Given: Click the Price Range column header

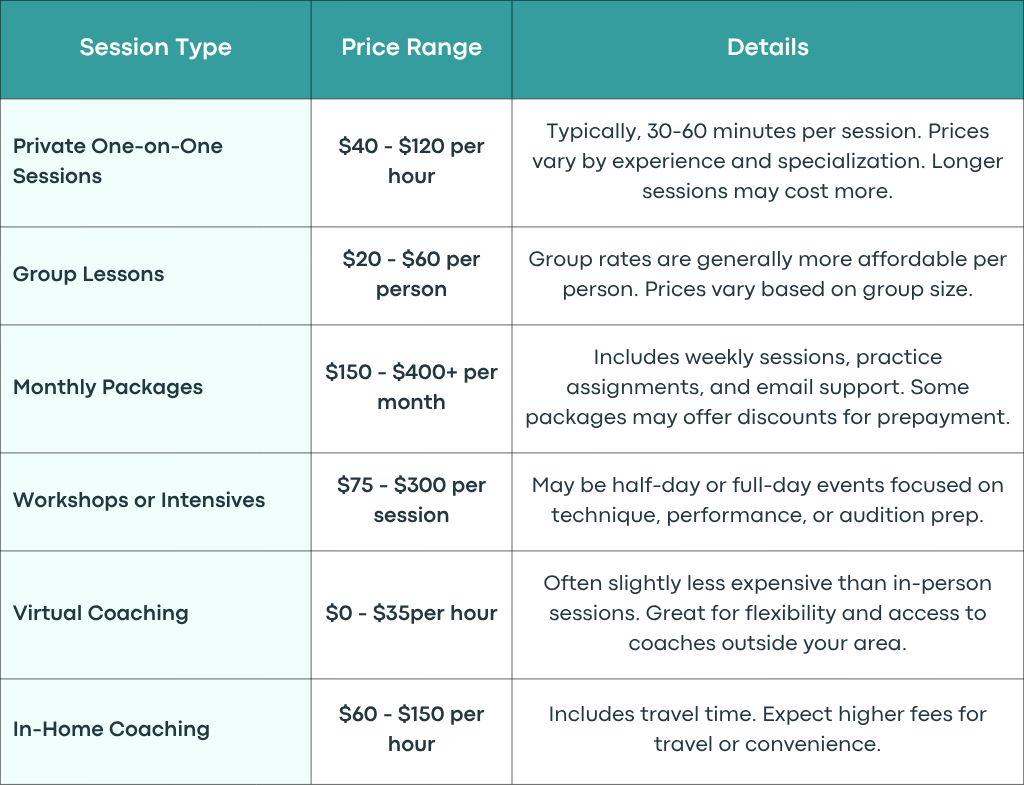Looking at the screenshot, I should coord(411,47).
